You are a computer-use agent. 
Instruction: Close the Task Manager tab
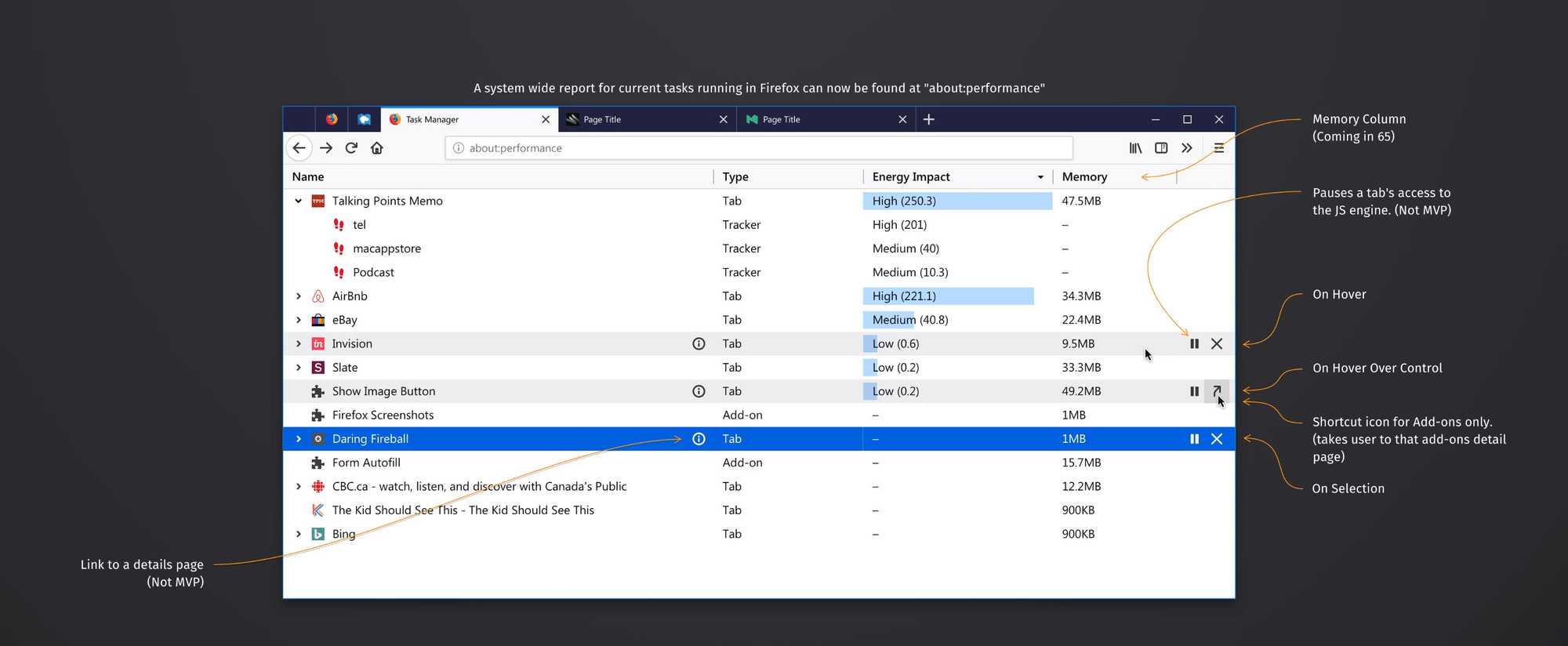click(x=546, y=119)
